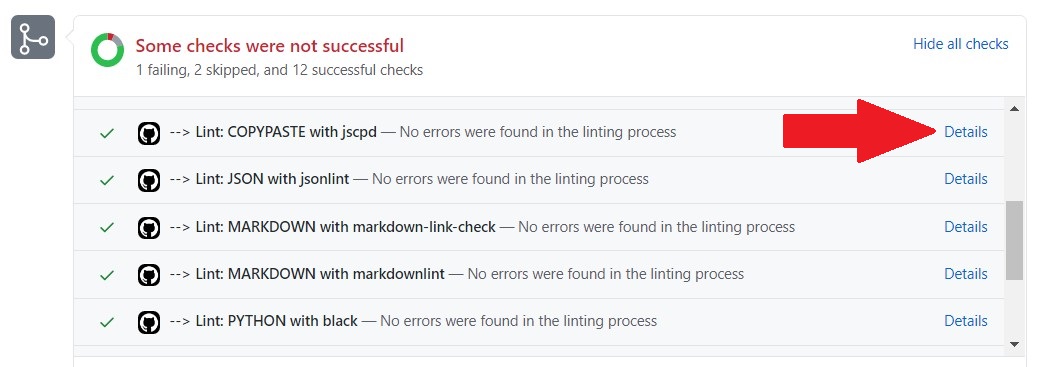Click the checks status donut chart icon
1053x367 pixels.
tap(107, 50)
